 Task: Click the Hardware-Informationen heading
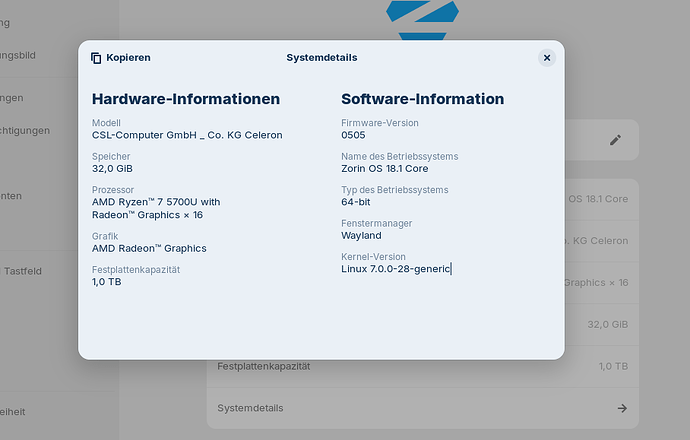[186, 99]
